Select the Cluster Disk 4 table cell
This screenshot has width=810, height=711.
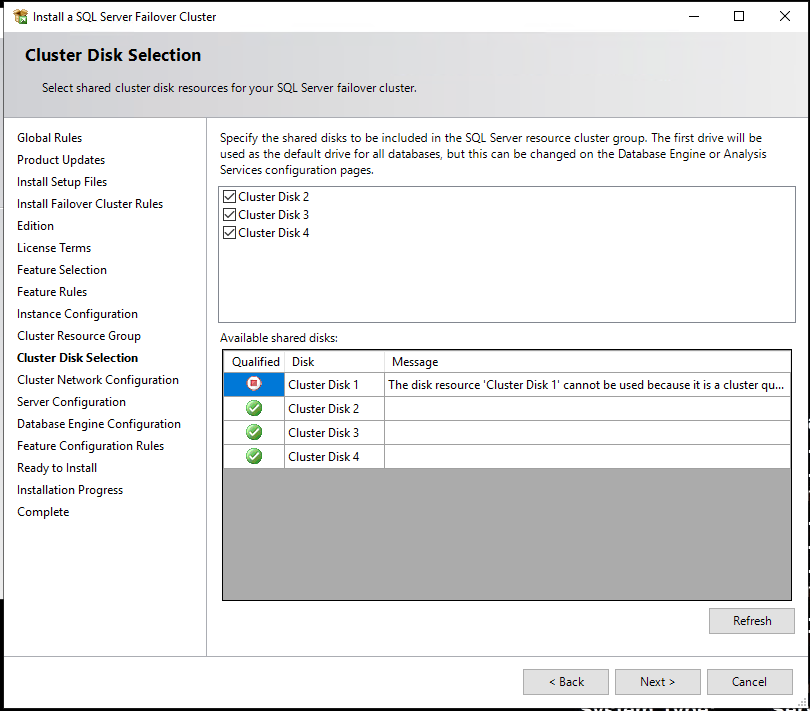click(x=334, y=457)
